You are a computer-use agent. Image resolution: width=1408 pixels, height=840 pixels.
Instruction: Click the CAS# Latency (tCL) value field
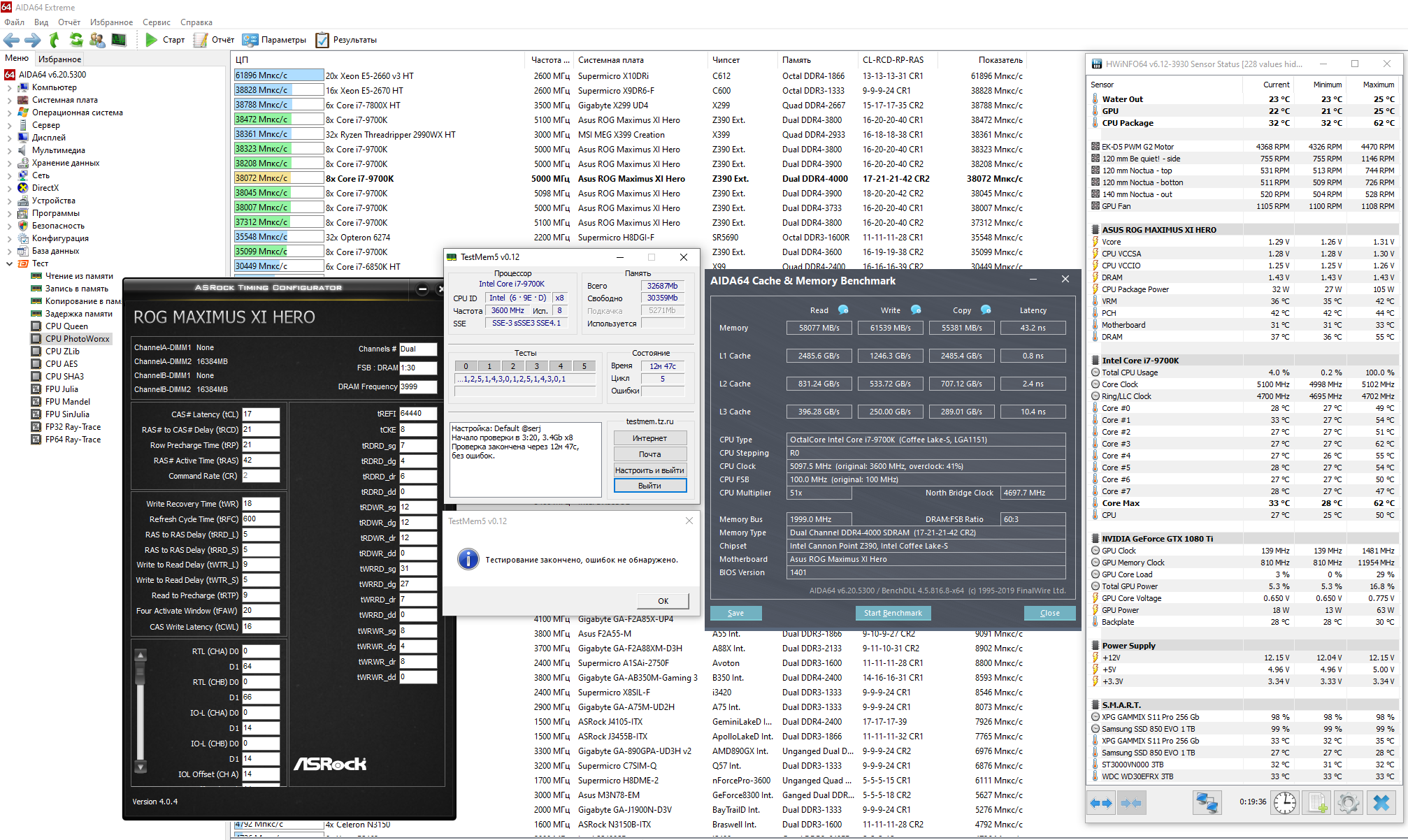click(260, 414)
